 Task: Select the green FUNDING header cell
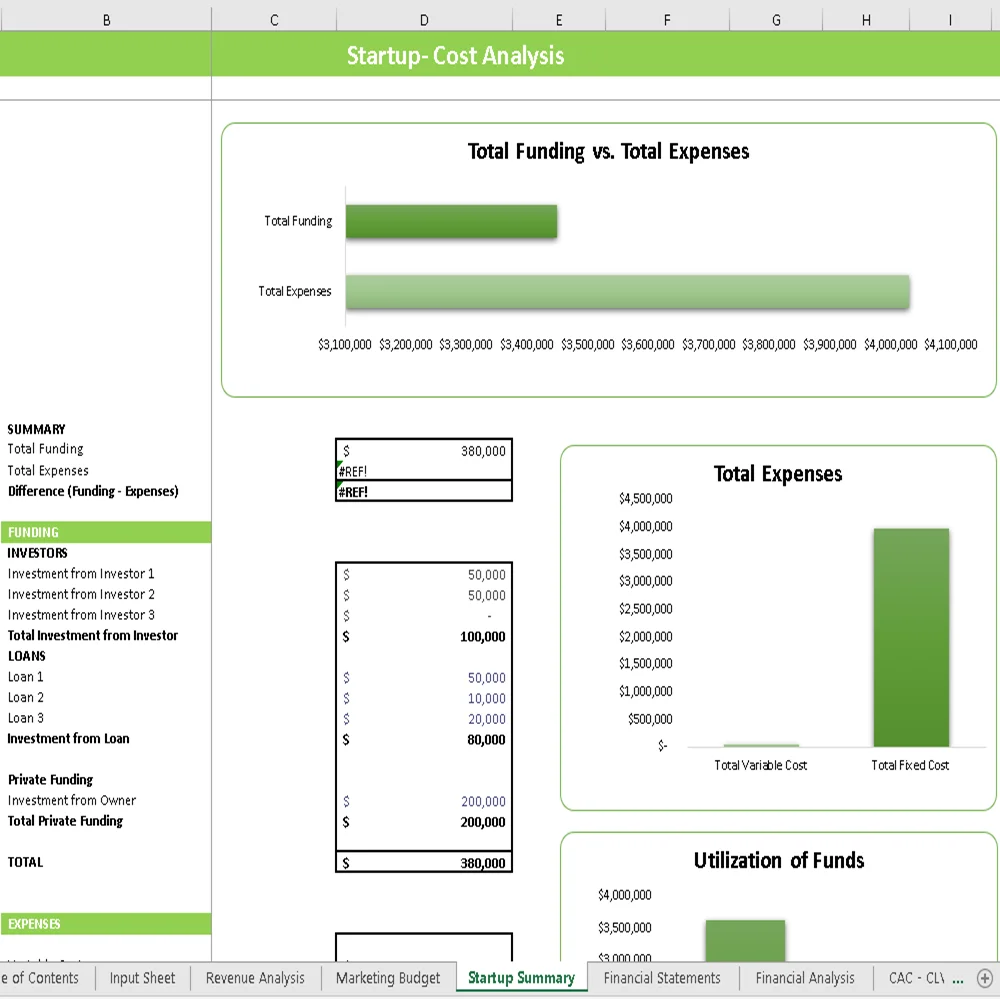coord(106,532)
